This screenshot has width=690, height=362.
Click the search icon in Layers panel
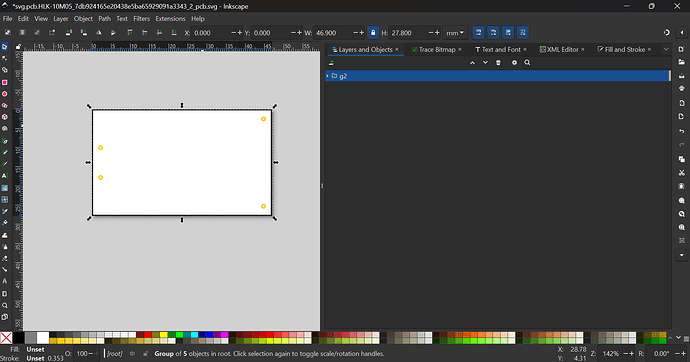point(527,63)
